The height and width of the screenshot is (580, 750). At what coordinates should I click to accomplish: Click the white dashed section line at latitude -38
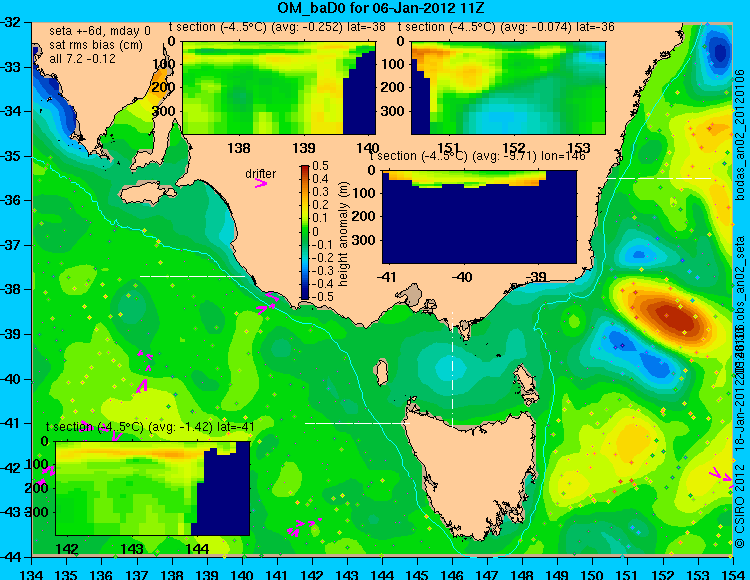[x=192, y=276]
